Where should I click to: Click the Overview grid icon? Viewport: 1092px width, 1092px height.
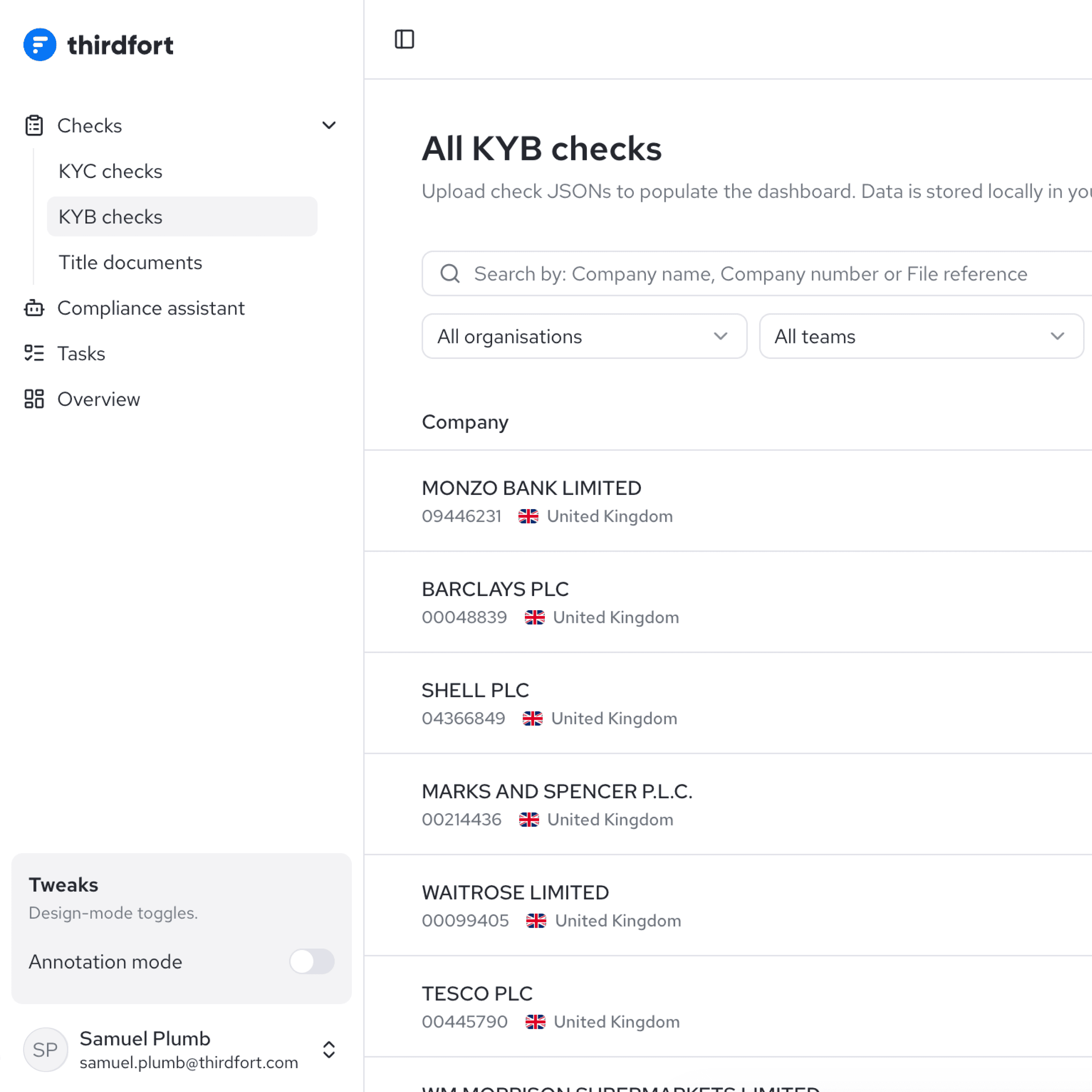[34, 399]
